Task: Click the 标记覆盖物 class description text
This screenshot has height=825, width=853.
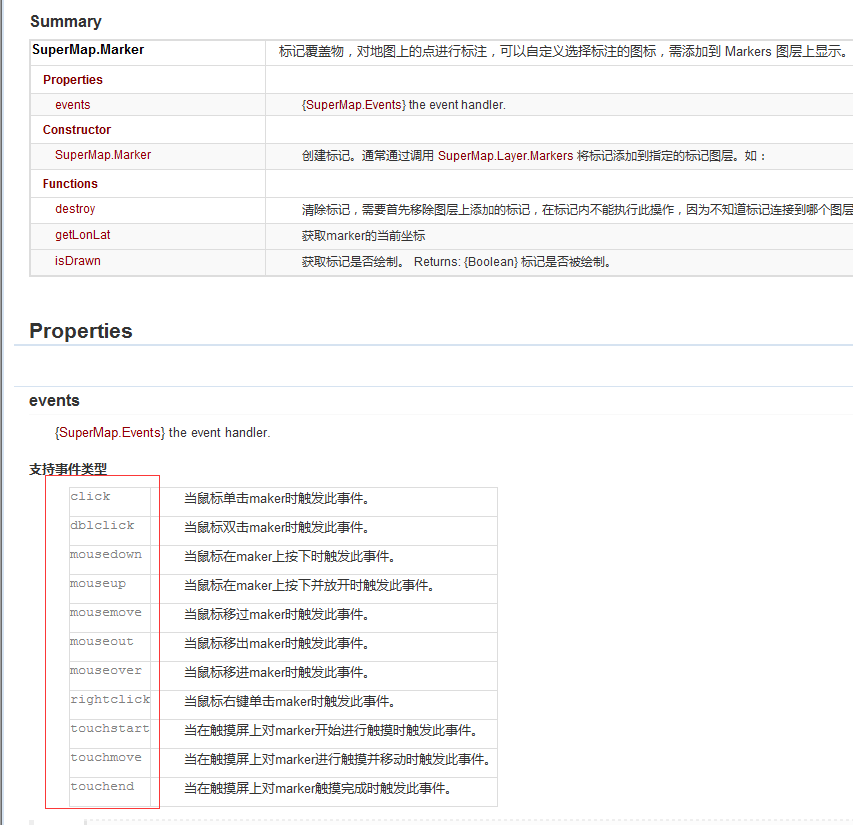Action: 564,52
